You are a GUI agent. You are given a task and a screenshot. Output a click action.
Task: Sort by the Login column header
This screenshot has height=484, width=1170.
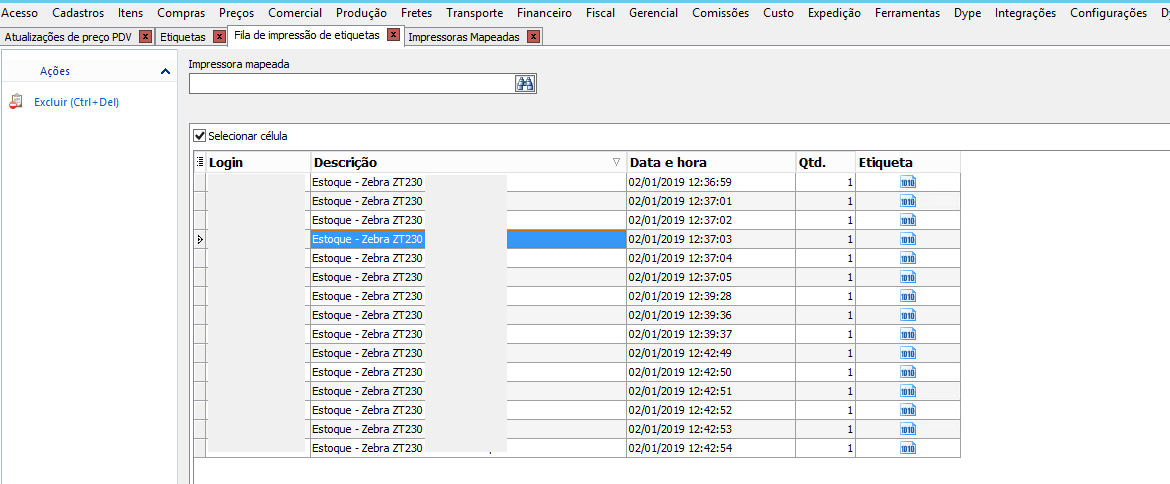point(258,162)
